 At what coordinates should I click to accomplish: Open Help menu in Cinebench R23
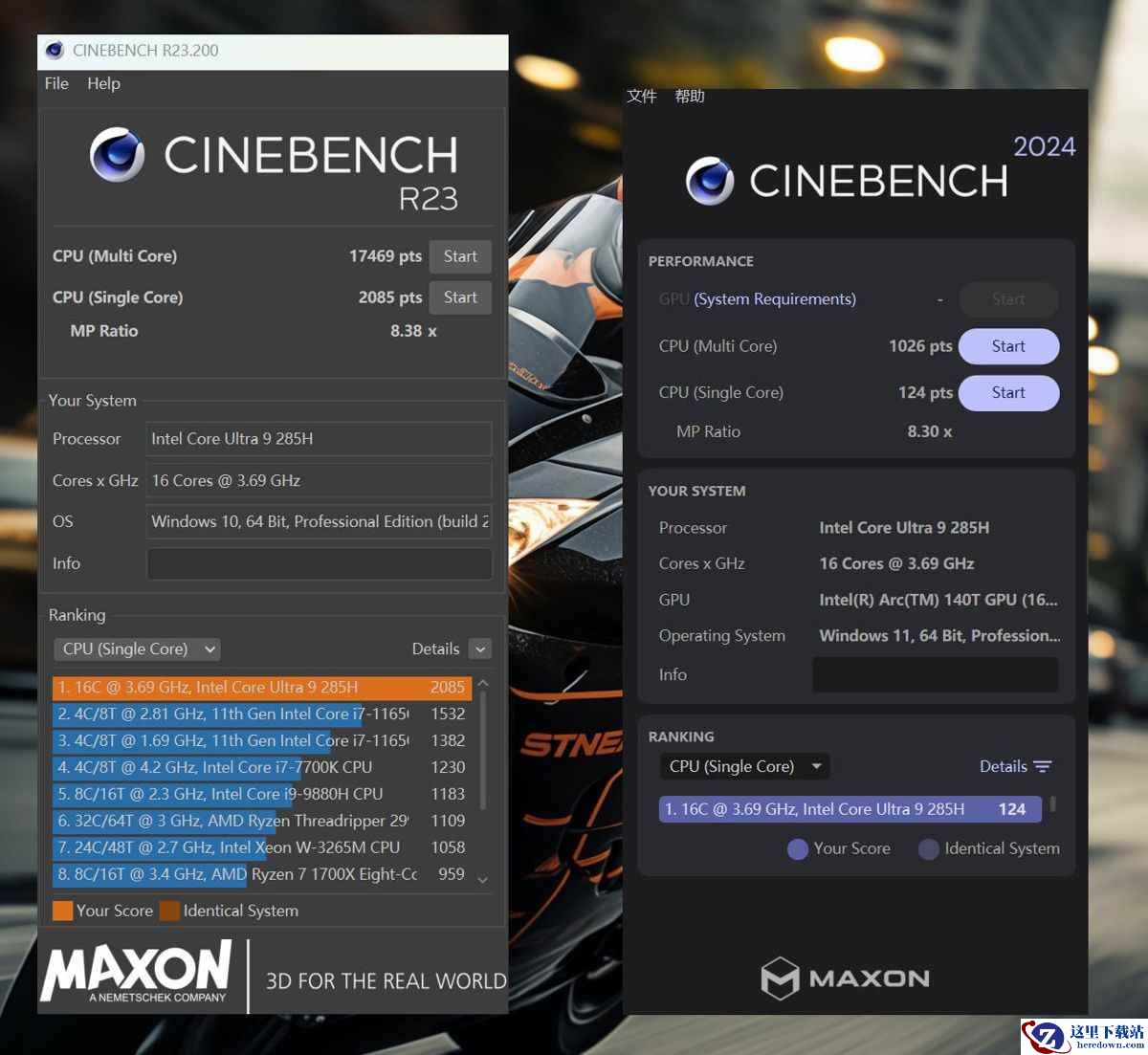[x=103, y=83]
